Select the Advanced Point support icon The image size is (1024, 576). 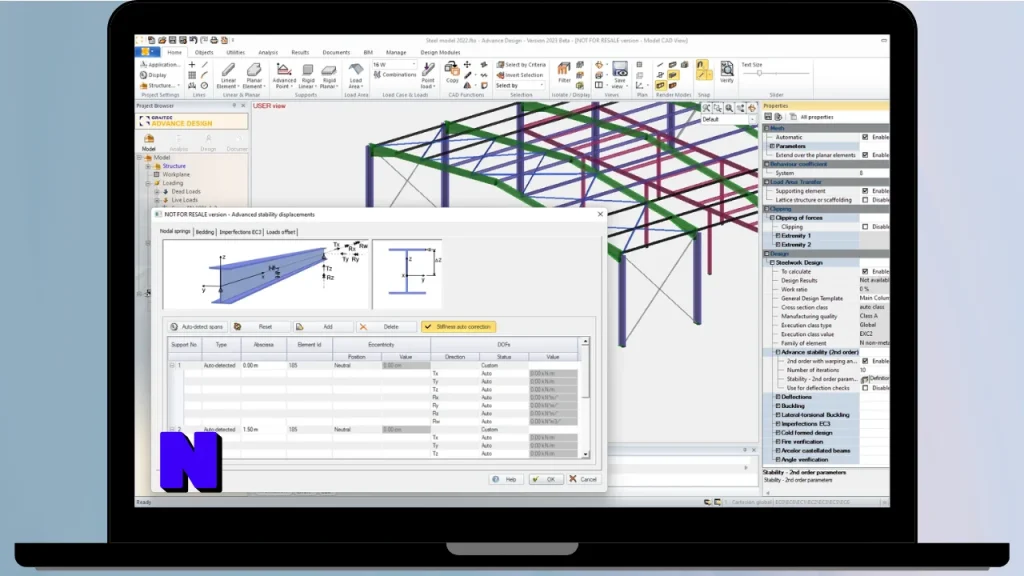(x=283, y=69)
